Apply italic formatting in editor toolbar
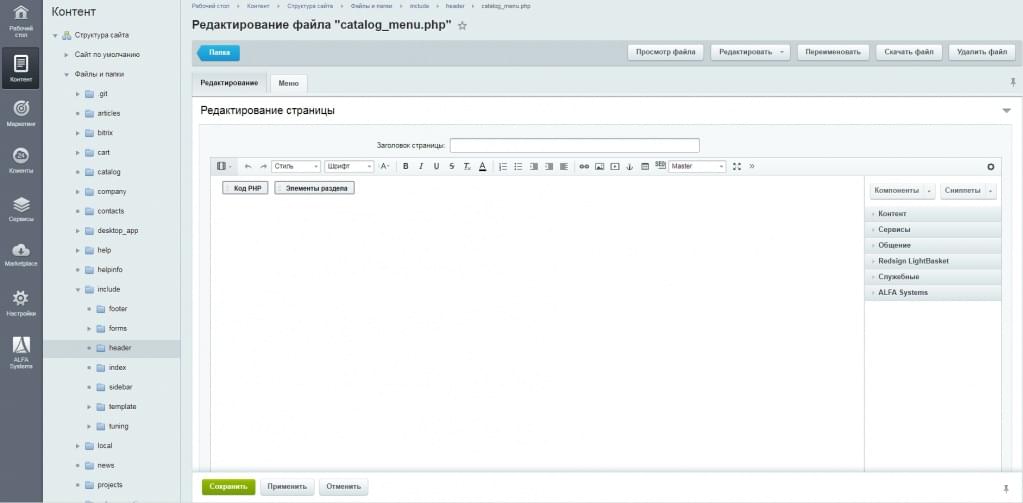 (421, 166)
